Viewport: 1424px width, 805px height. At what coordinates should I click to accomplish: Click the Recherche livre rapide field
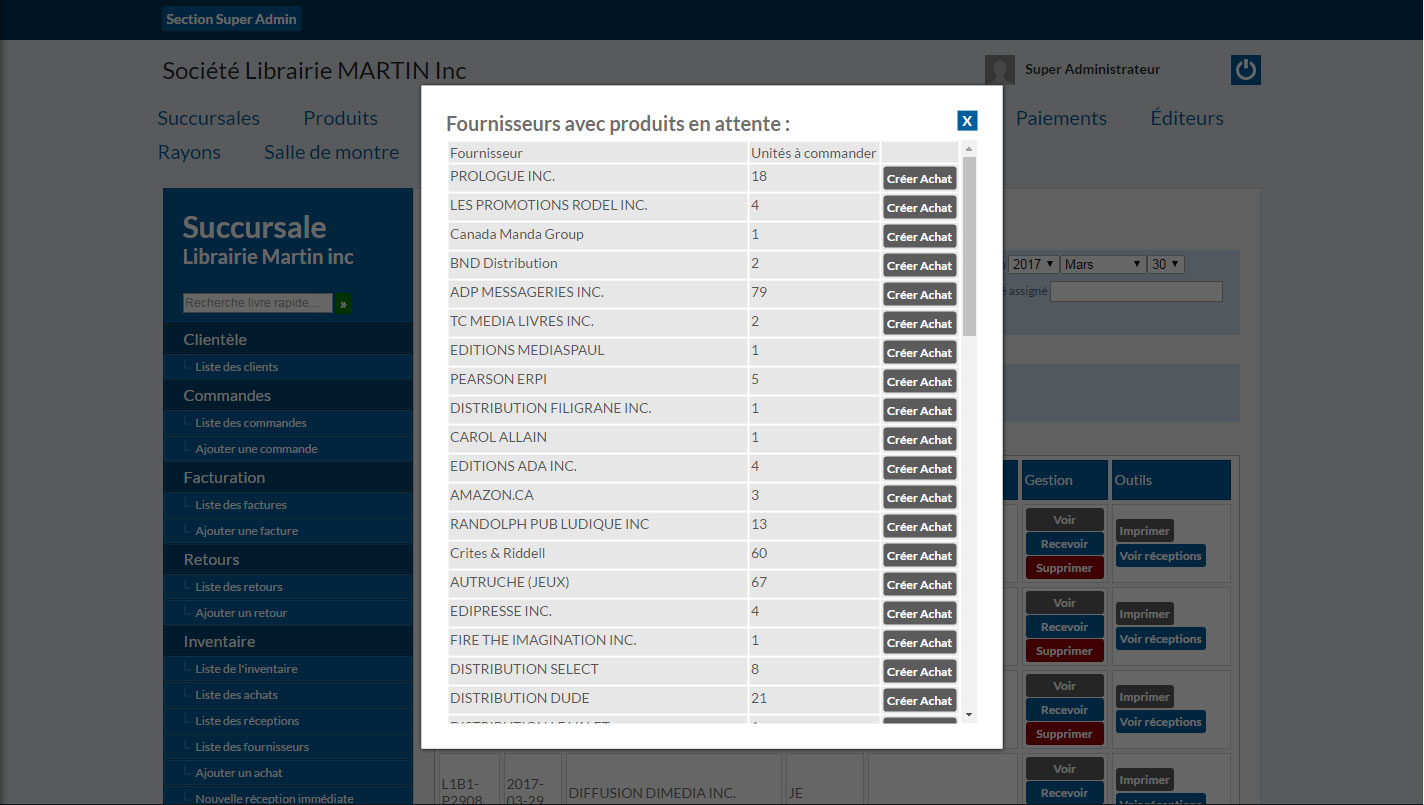(258, 303)
